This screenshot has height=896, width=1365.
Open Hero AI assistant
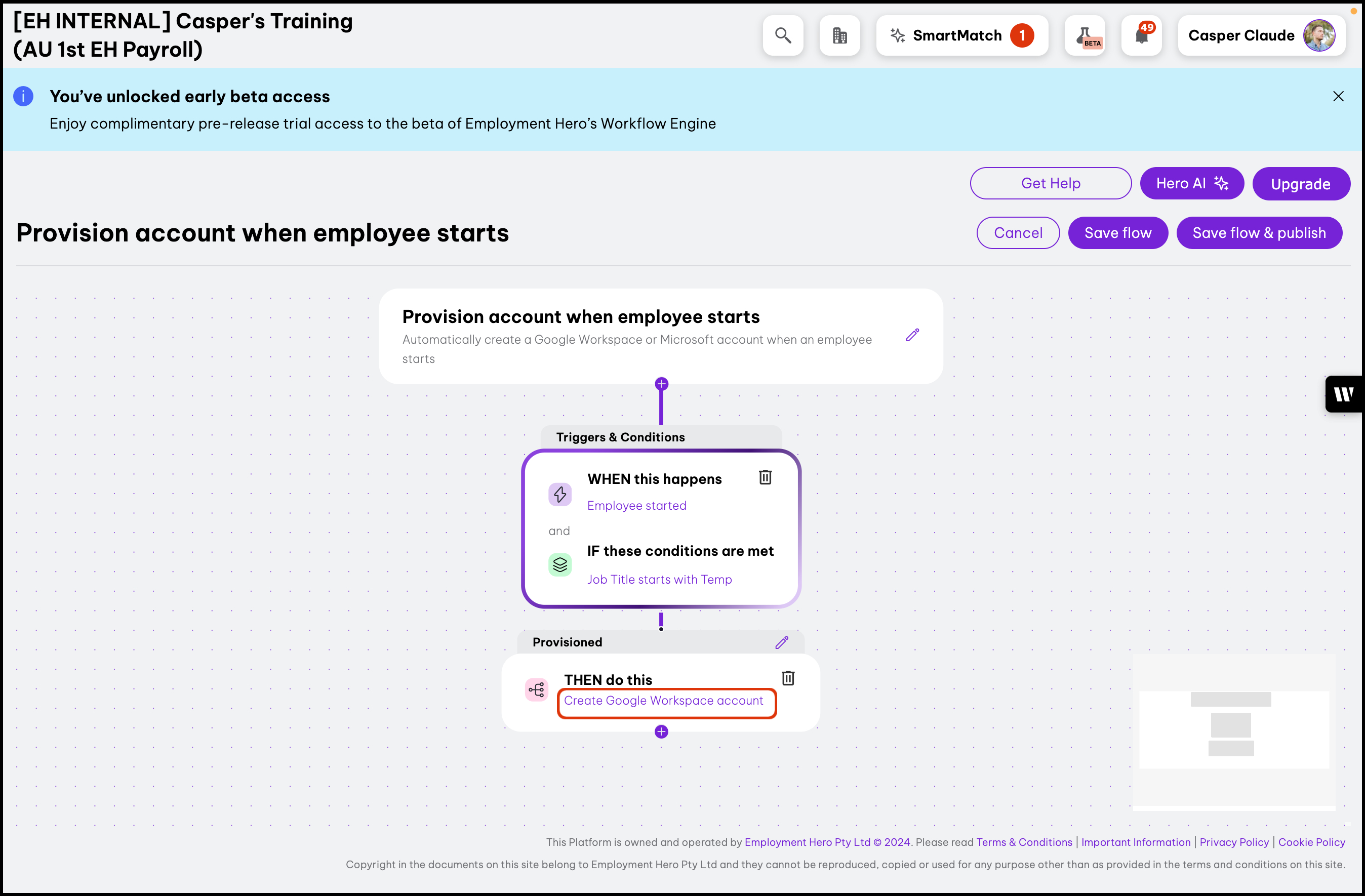coord(1191,183)
